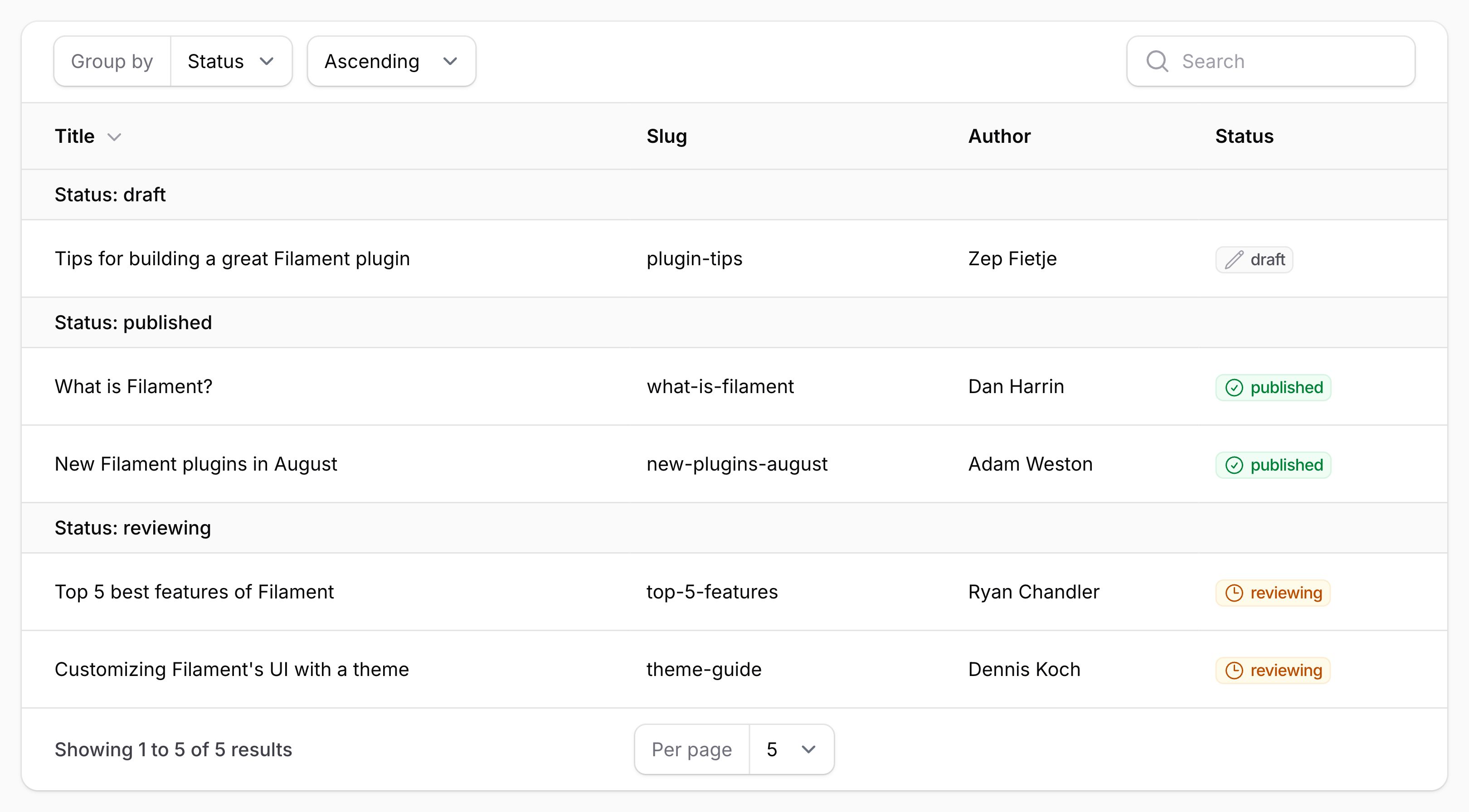Click the 'Status: draft' group header
The height and width of the screenshot is (812, 1469).
(734, 195)
